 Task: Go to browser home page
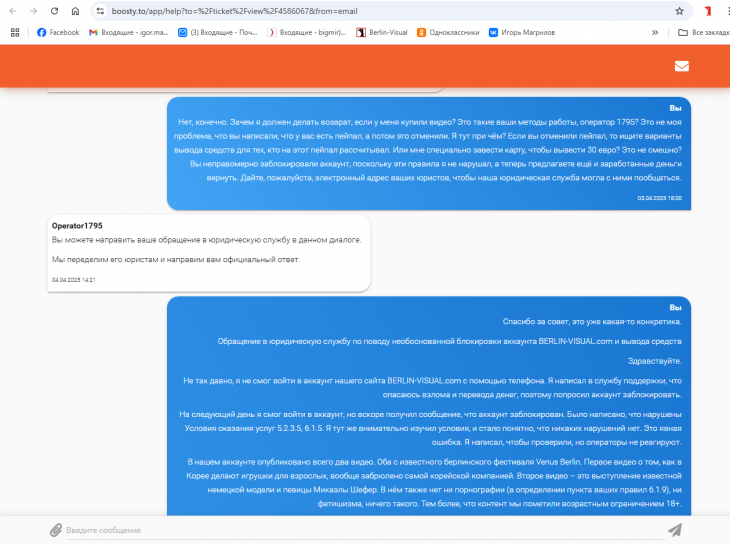tap(76, 11)
